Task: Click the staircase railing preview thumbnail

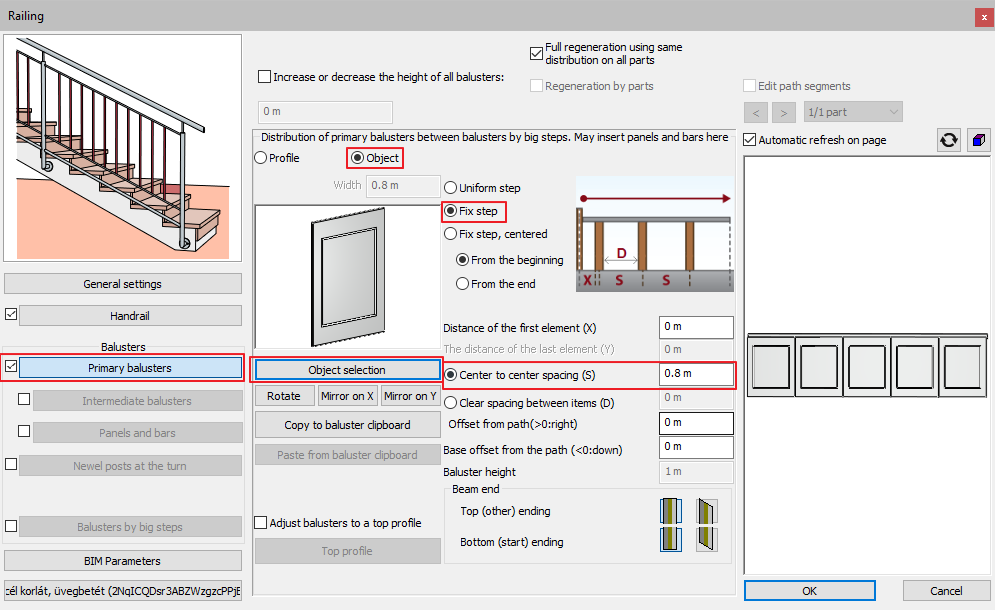Action: tap(123, 147)
